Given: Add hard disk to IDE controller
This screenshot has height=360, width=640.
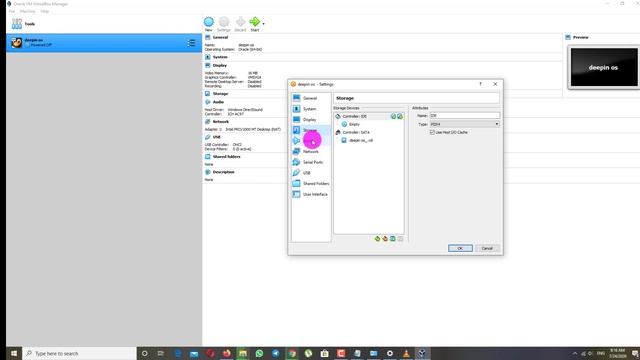Looking at the screenshot, I should [400, 116].
